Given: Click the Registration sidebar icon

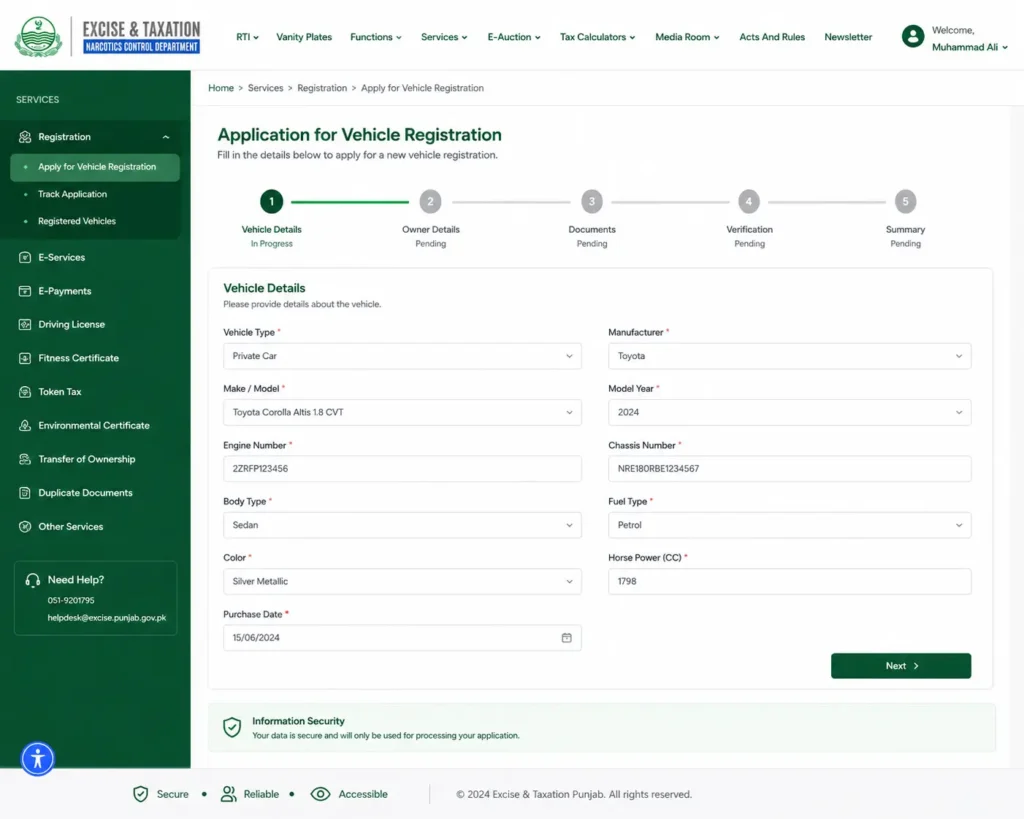Looking at the screenshot, I should 25,137.
